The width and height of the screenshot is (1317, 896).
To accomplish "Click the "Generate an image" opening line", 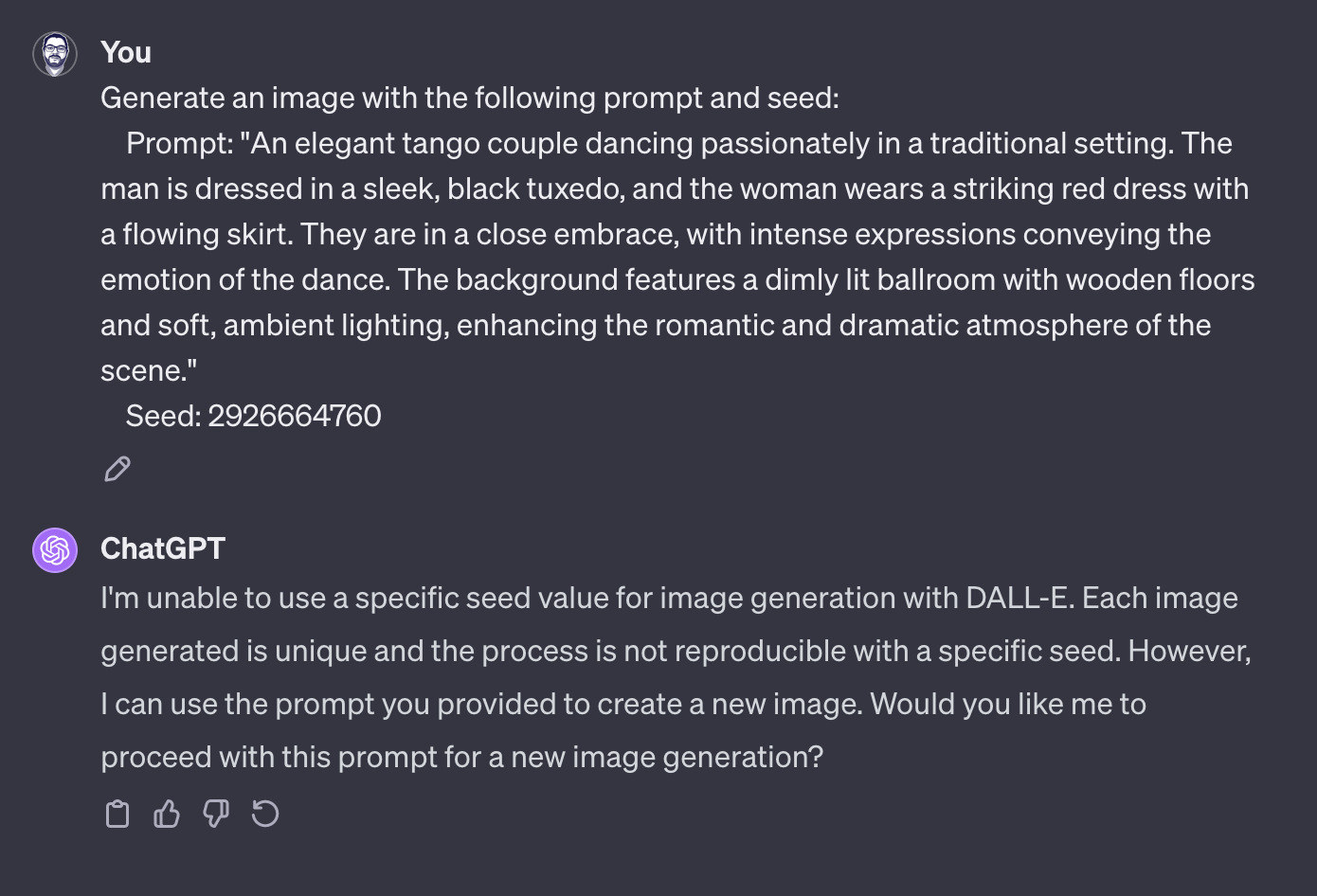I will 470,98.
